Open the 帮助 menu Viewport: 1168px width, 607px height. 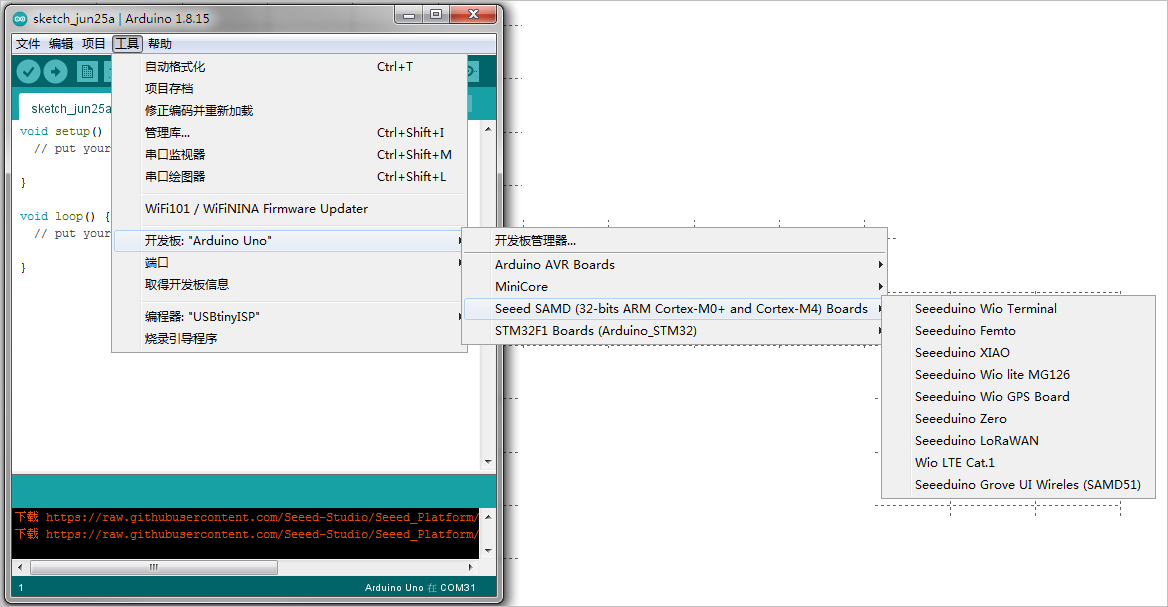click(x=159, y=44)
